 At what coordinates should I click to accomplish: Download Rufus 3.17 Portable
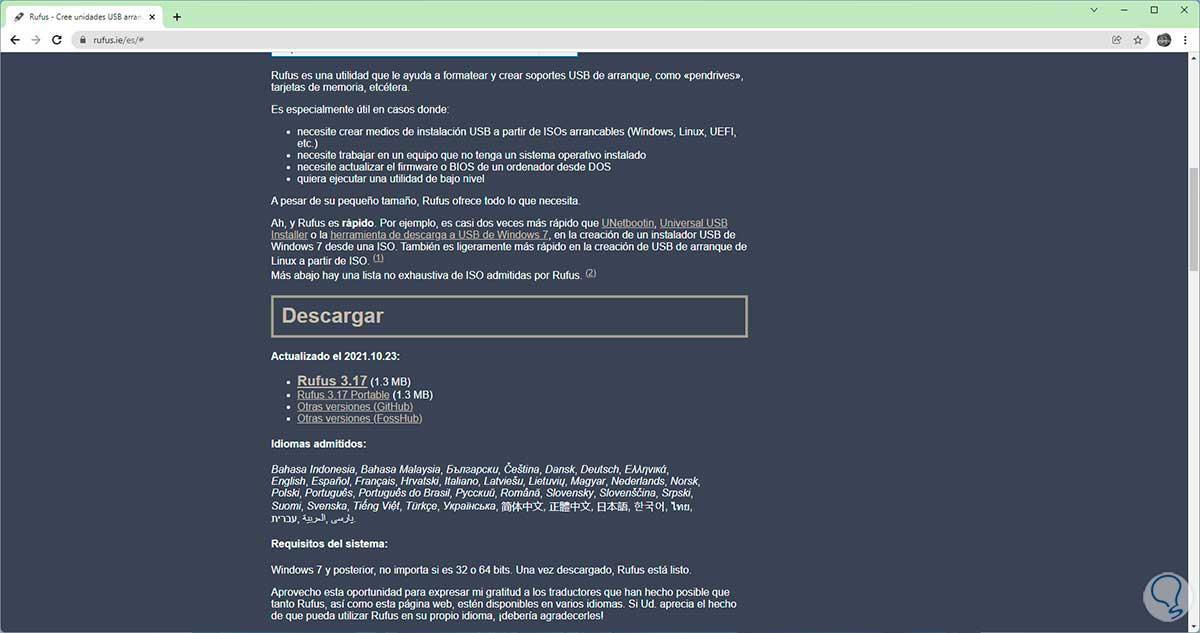pos(342,394)
